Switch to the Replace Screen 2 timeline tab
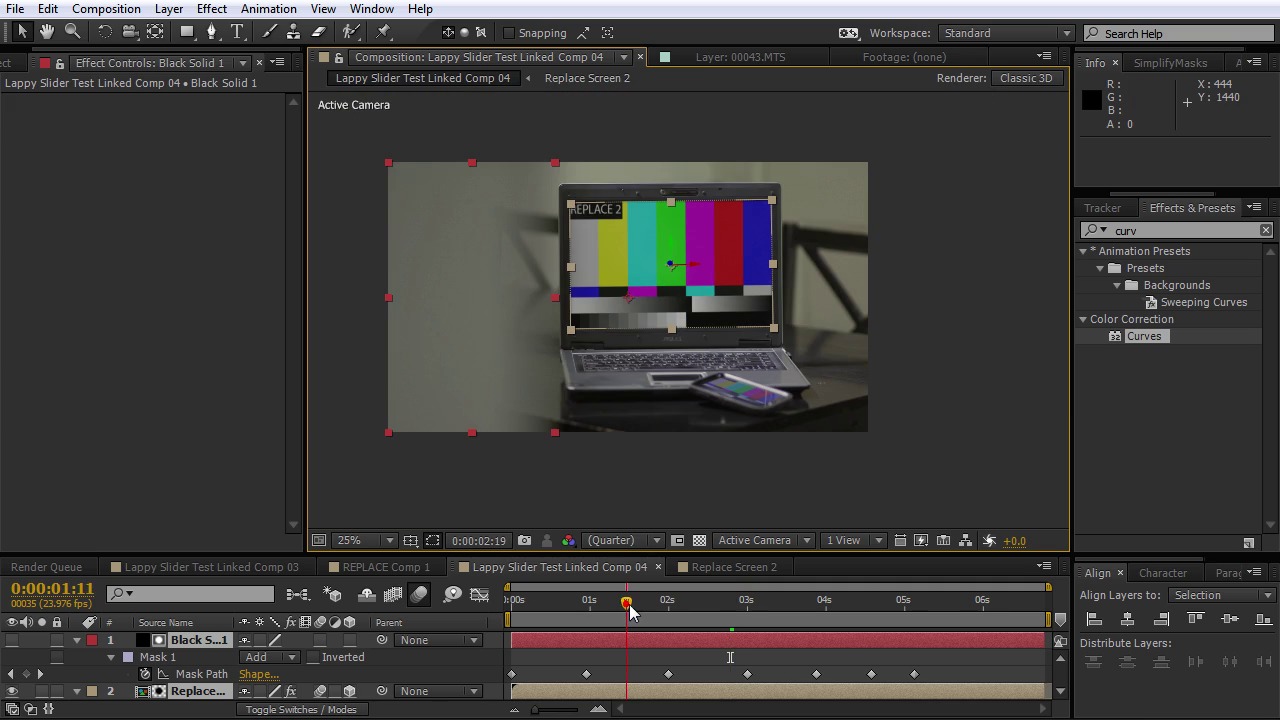1280x720 pixels. (733, 567)
